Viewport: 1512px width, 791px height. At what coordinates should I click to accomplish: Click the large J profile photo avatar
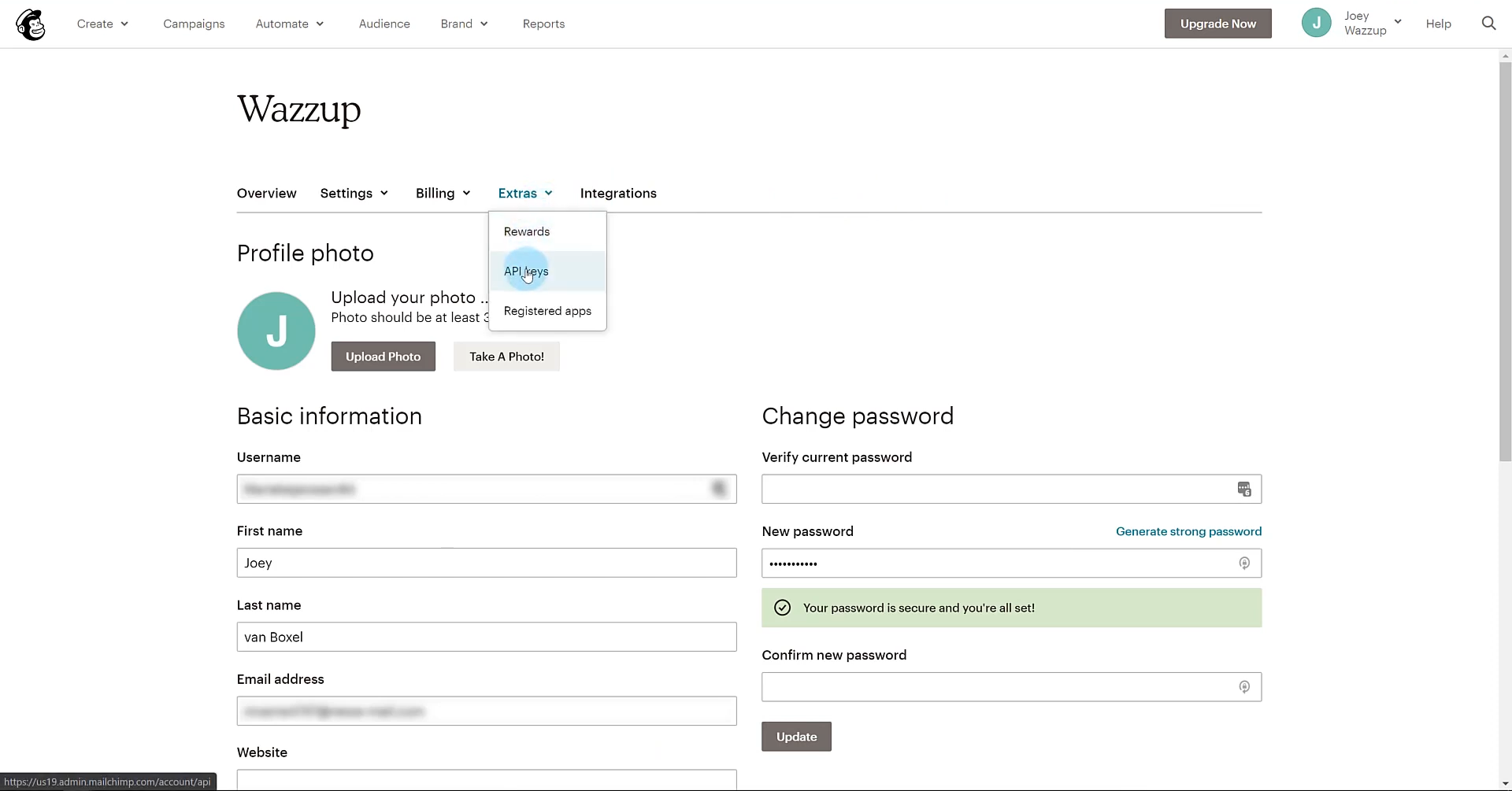pyautogui.click(x=276, y=331)
